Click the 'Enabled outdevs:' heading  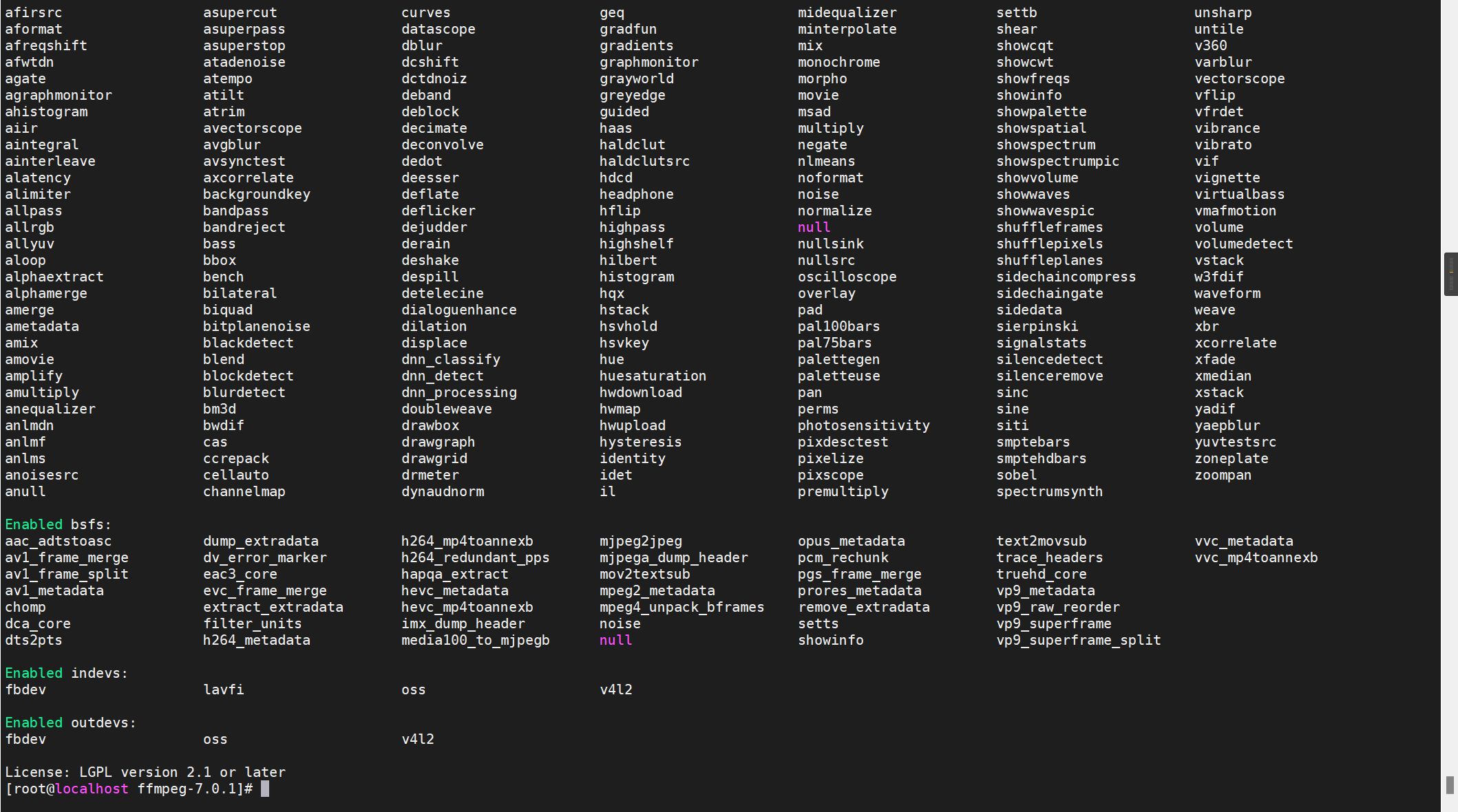point(70,723)
